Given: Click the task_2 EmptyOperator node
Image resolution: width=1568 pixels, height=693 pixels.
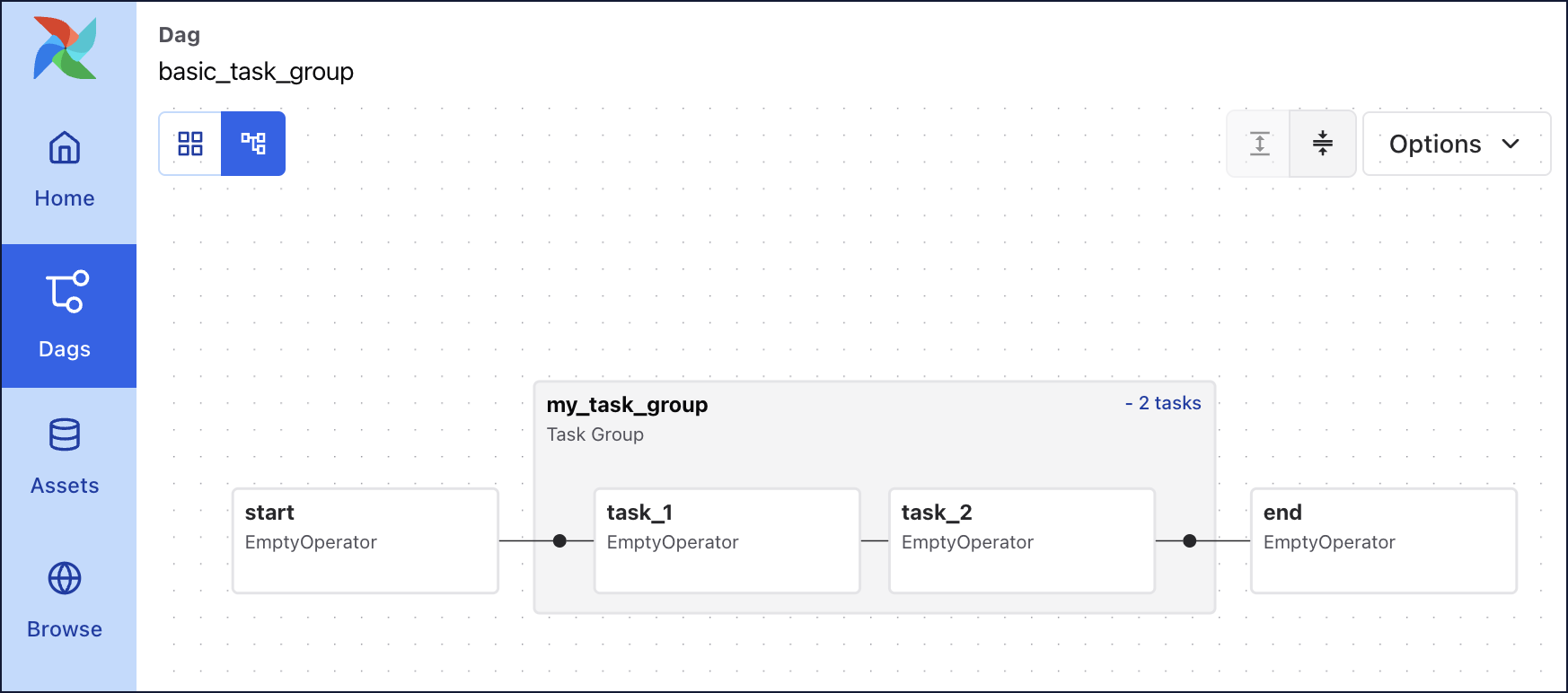Looking at the screenshot, I should (x=1021, y=540).
